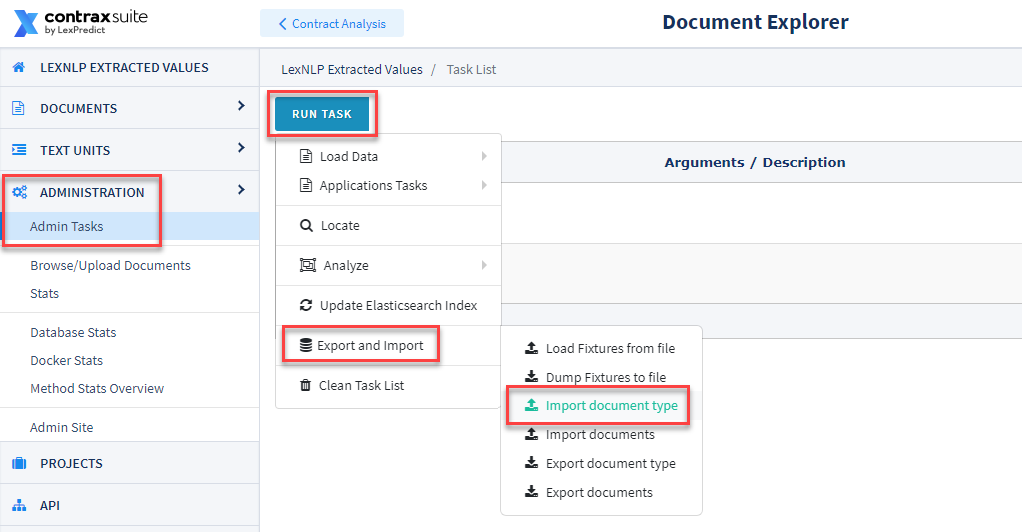Choose Locate from the task menu
1022x532 pixels.
click(x=388, y=226)
